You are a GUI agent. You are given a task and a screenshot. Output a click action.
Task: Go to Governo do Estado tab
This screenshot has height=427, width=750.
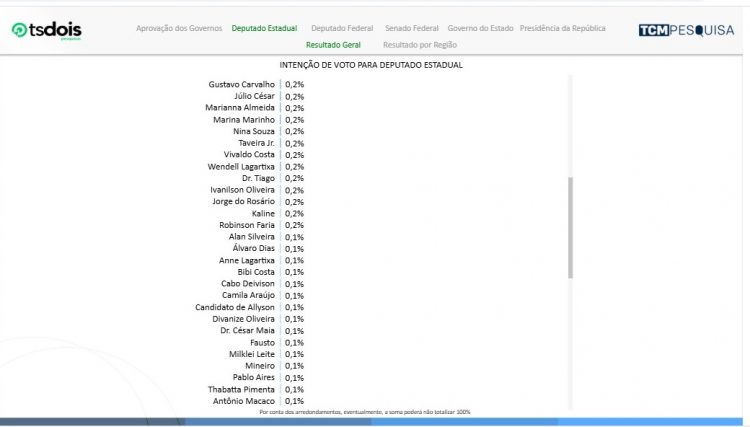481,28
